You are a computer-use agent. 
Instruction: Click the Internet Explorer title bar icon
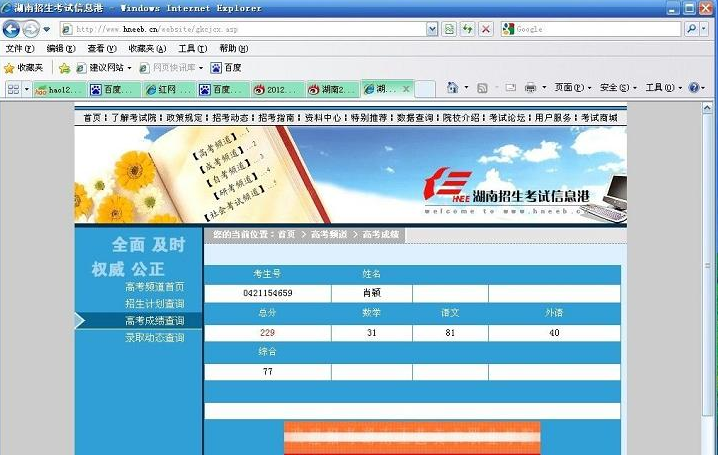pos(6,8)
